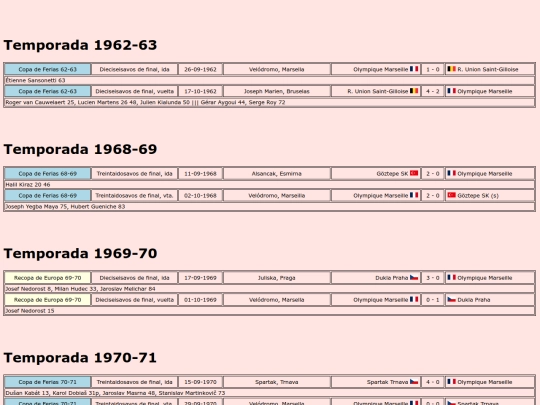Click the Turkish flag in the 11-09-1968 match row
This screenshot has width=540, height=405.
coord(414,173)
